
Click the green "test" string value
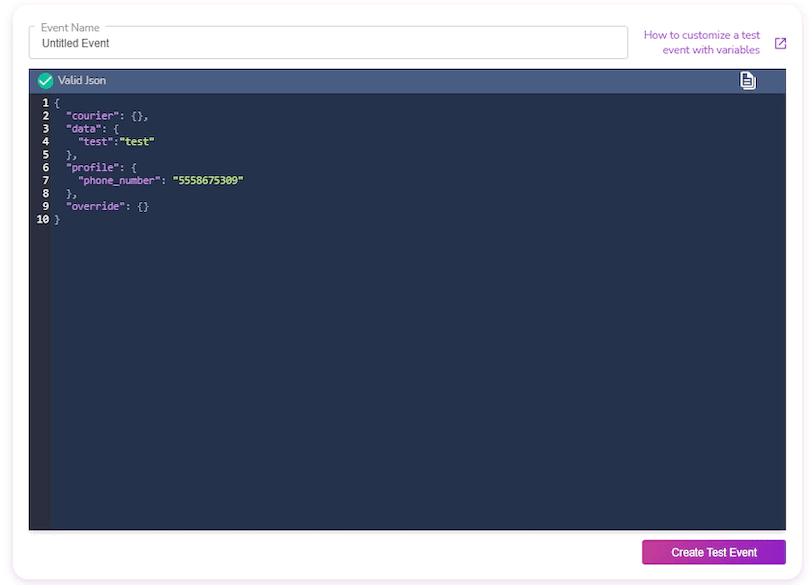tap(138, 142)
